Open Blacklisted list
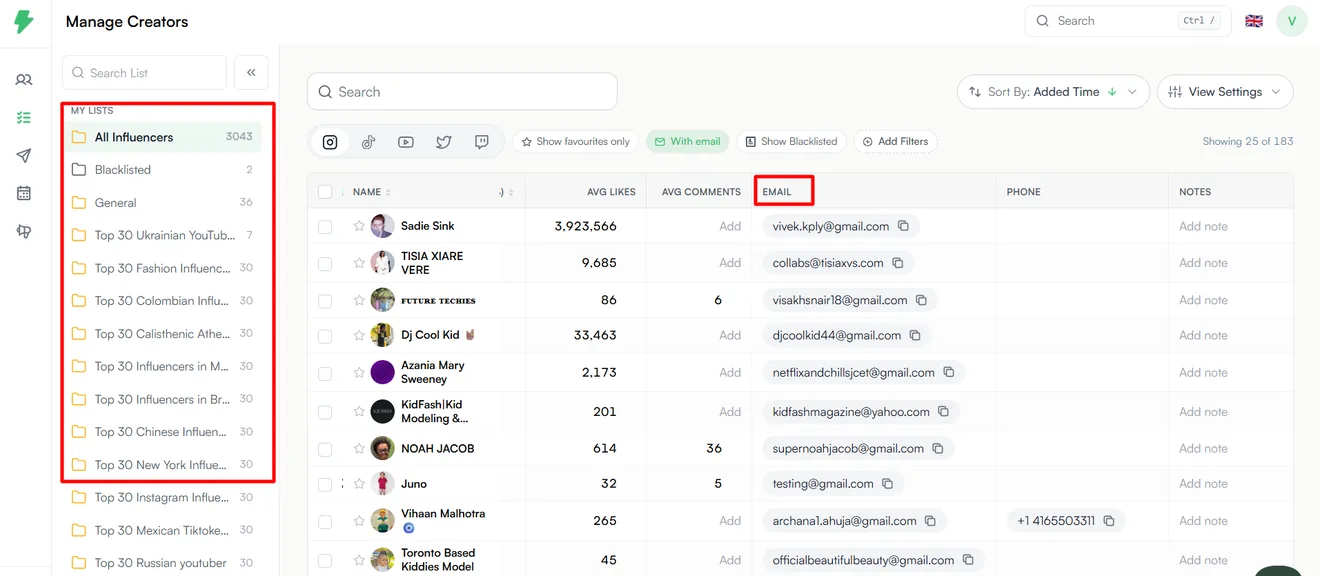Screen dimensions: 1320x576 tap(163, 170)
